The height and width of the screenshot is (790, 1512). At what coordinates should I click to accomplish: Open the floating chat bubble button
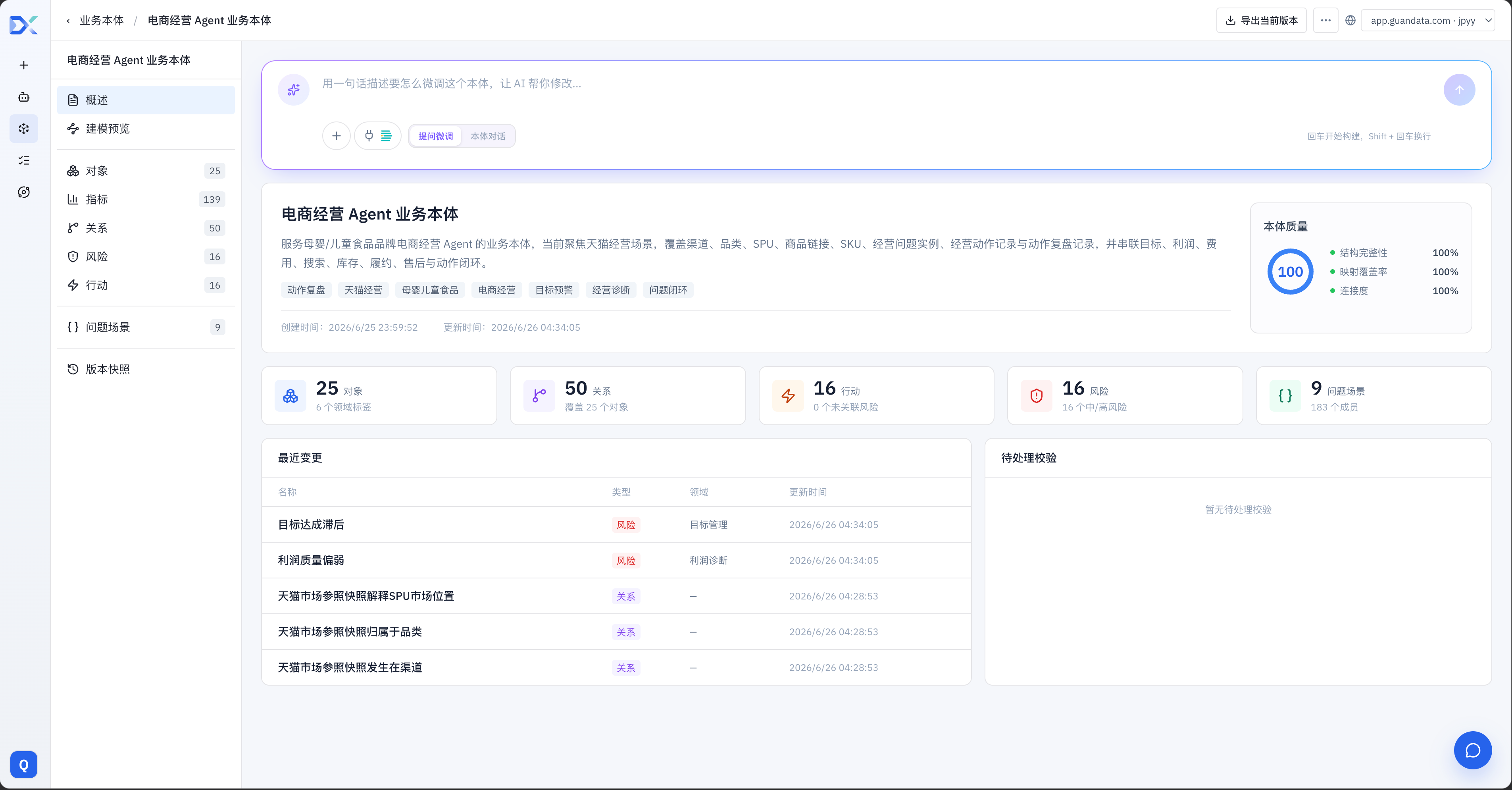1473,751
